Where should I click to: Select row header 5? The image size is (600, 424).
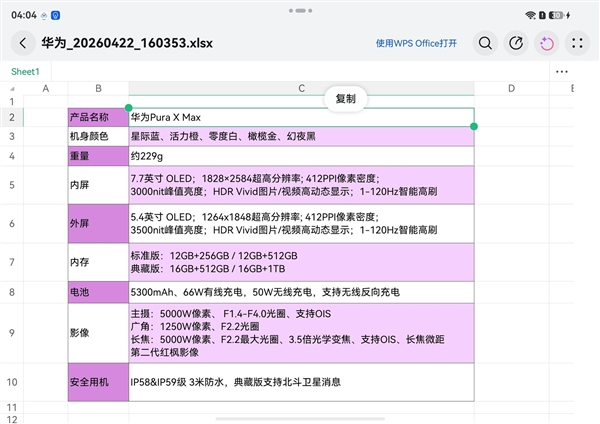(11, 185)
